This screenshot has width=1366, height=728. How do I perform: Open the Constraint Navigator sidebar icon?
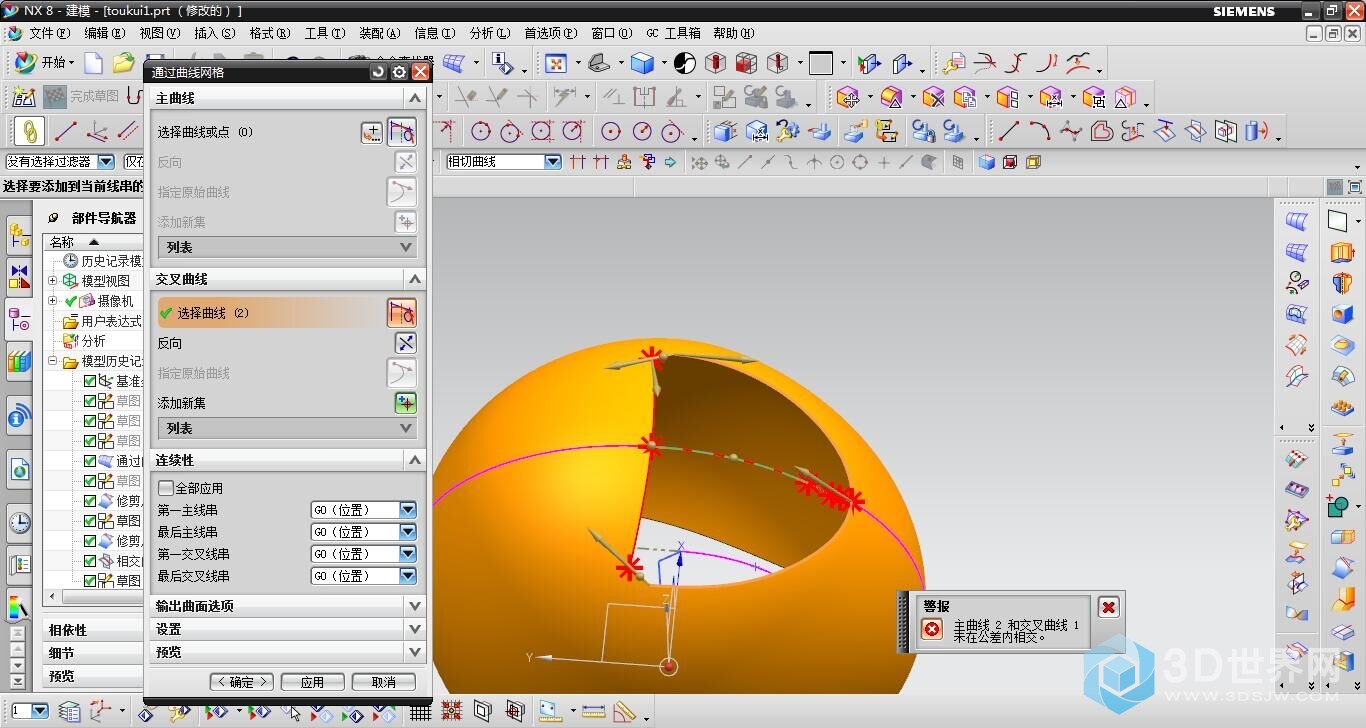click(x=19, y=275)
